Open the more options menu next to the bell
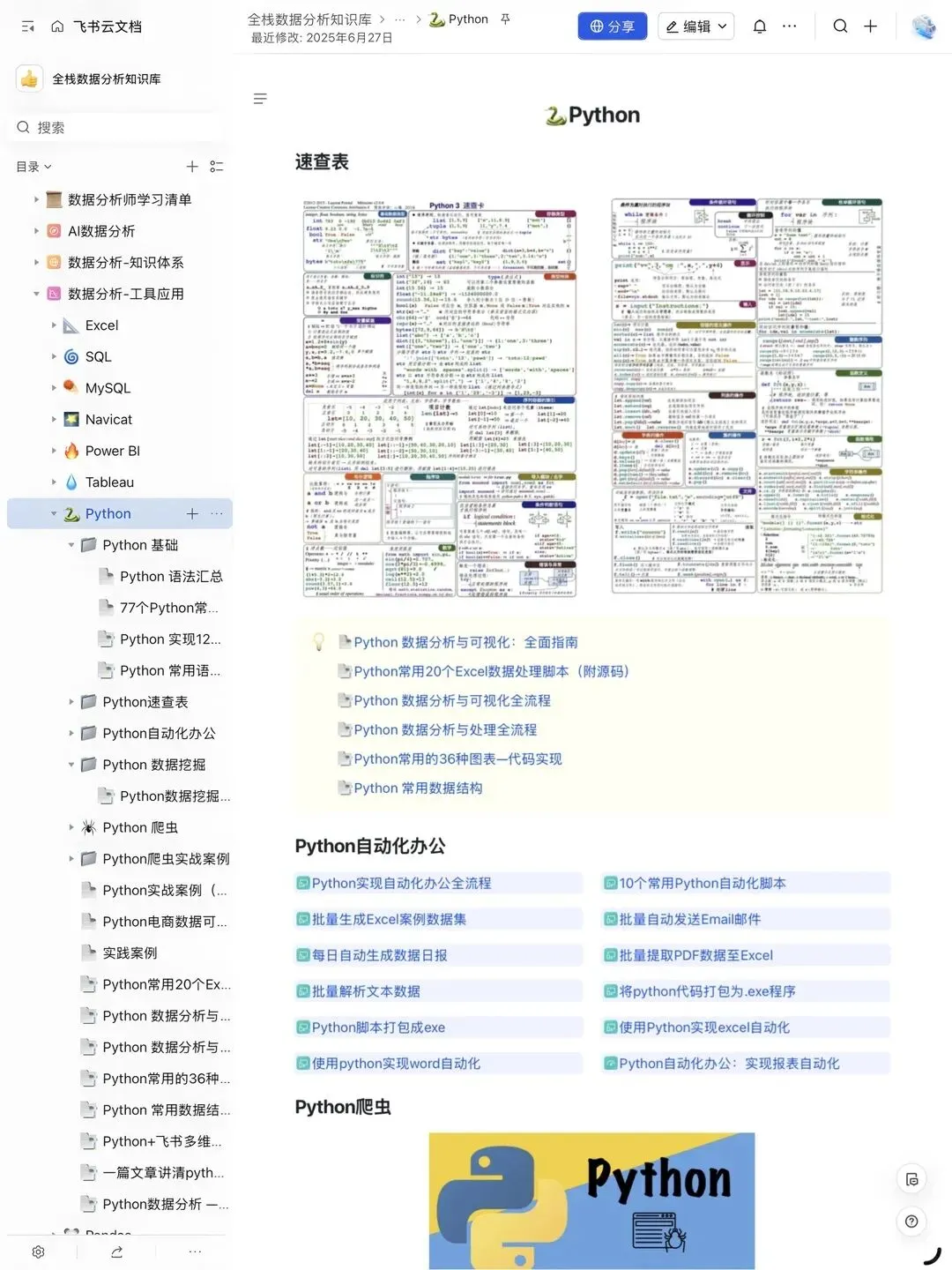Viewport: 952px width, 1270px height. tap(790, 26)
